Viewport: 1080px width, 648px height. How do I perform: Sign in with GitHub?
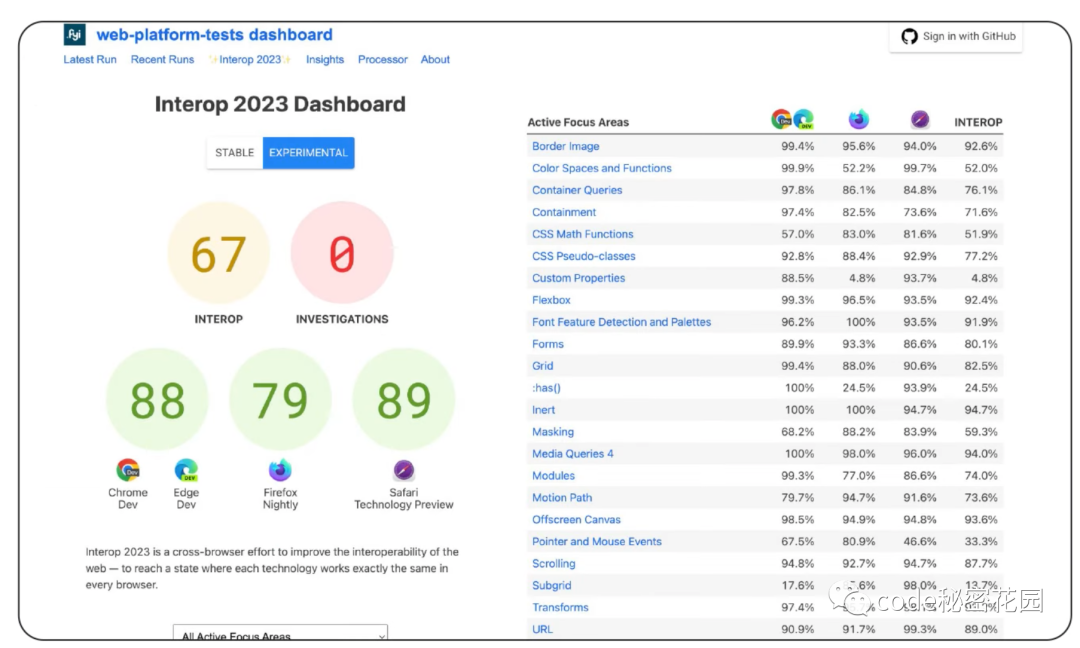pyautogui.click(x=956, y=36)
